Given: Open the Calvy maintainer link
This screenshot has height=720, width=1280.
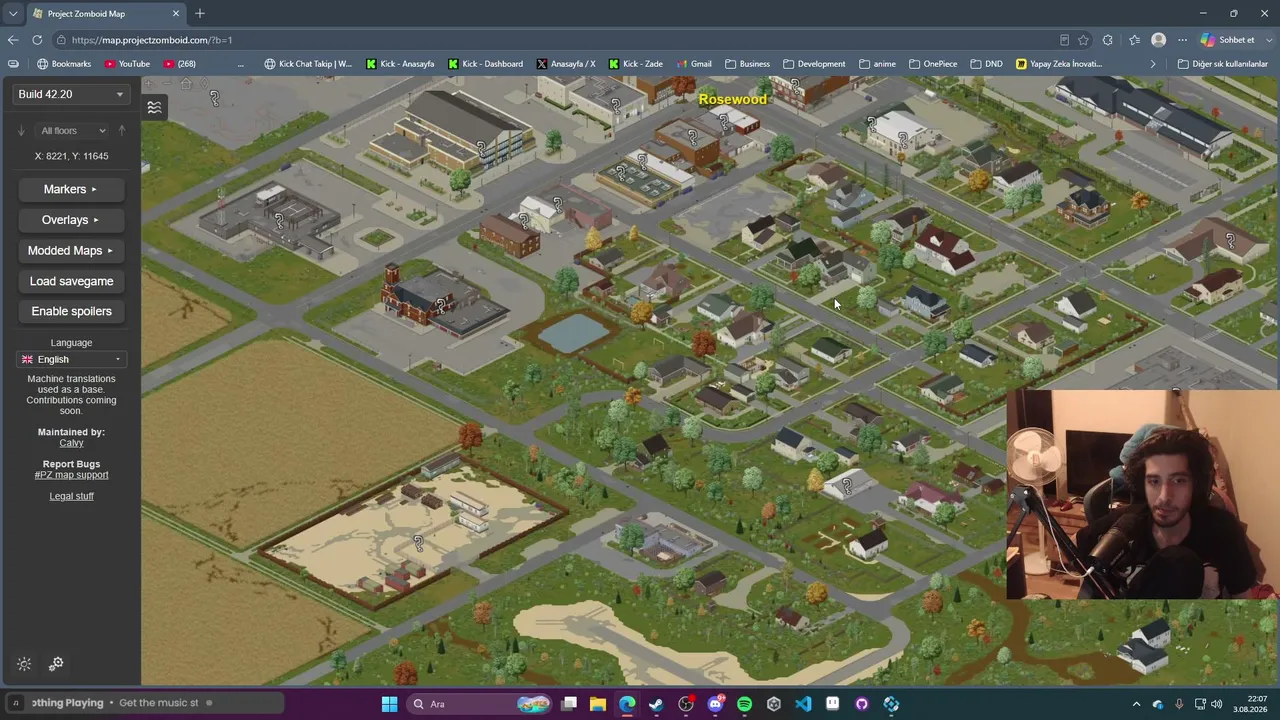Looking at the screenshot, I should [x=71, y=443].
